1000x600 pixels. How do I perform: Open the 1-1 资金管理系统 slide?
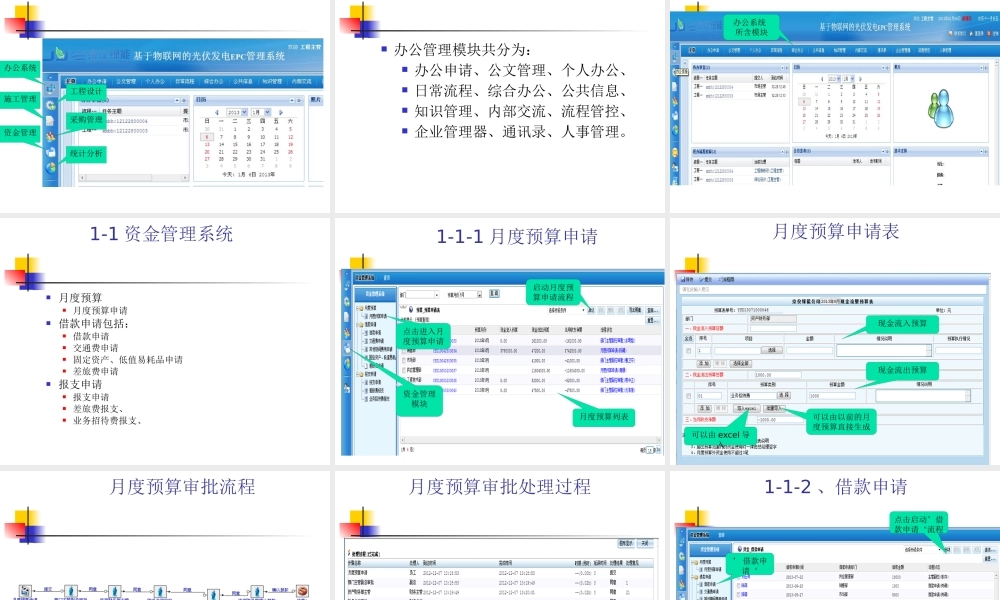click(165, 341)
